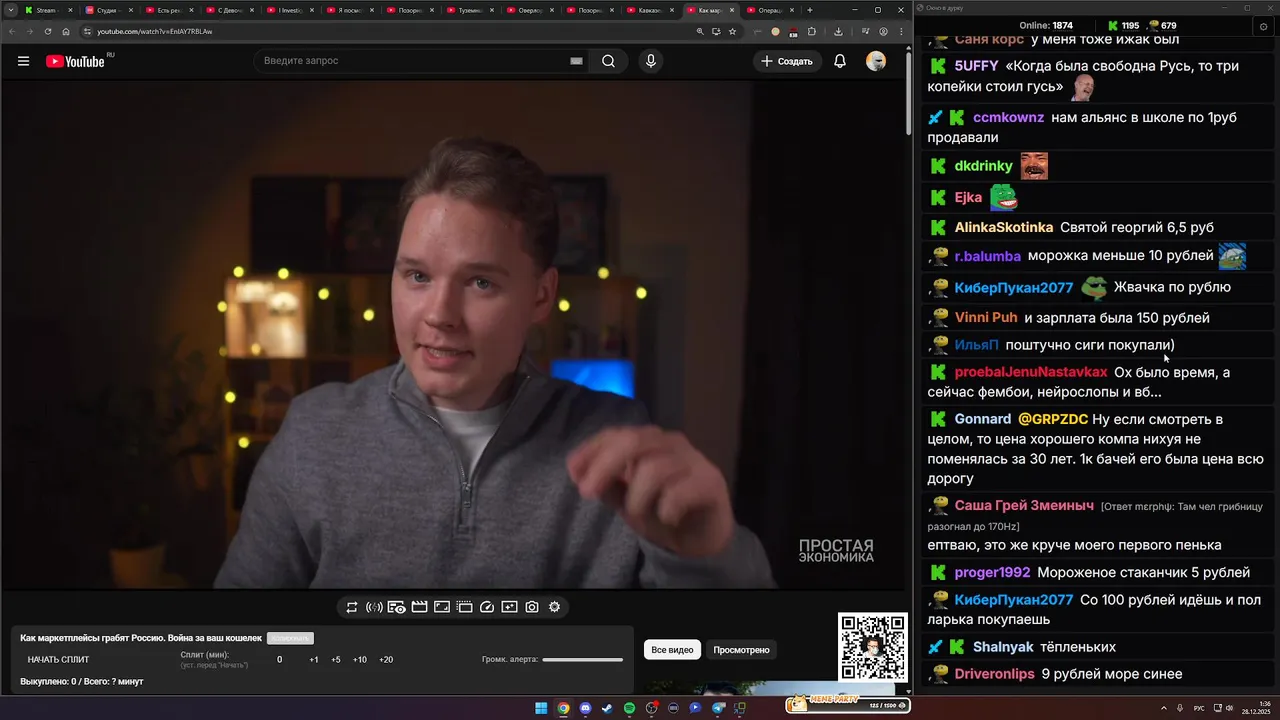
Task: Add +10 minutes to split
Action: click(360, 660)
